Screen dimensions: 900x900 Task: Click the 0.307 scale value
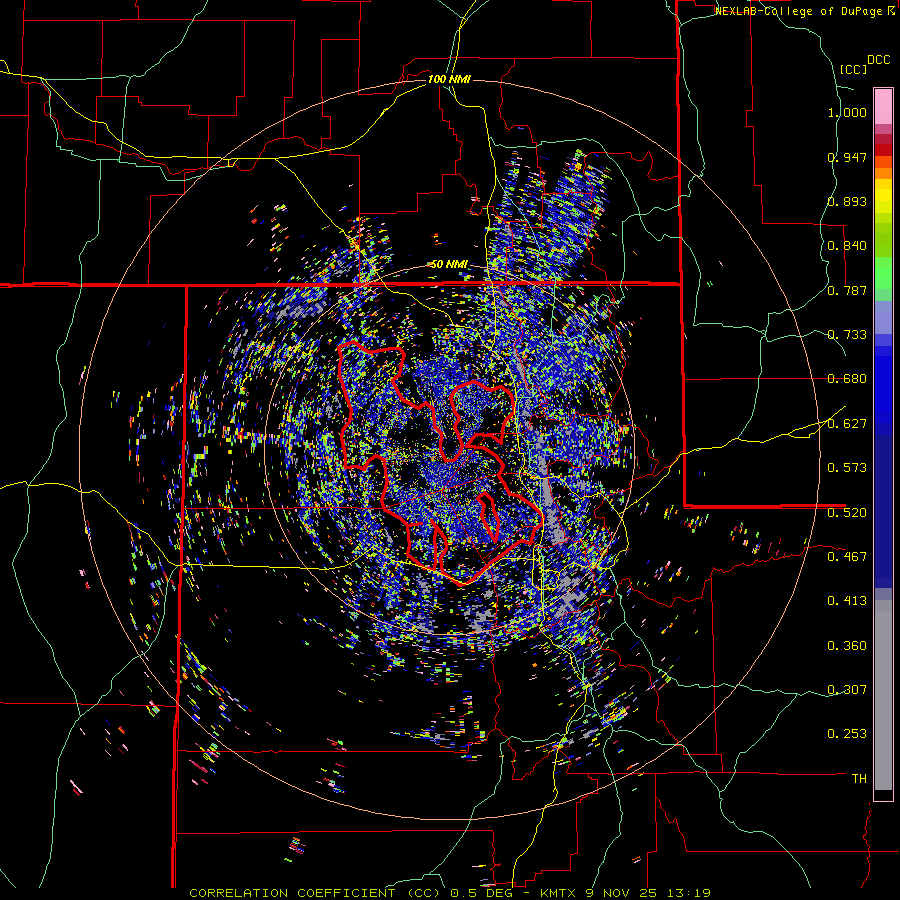point(847,689)
